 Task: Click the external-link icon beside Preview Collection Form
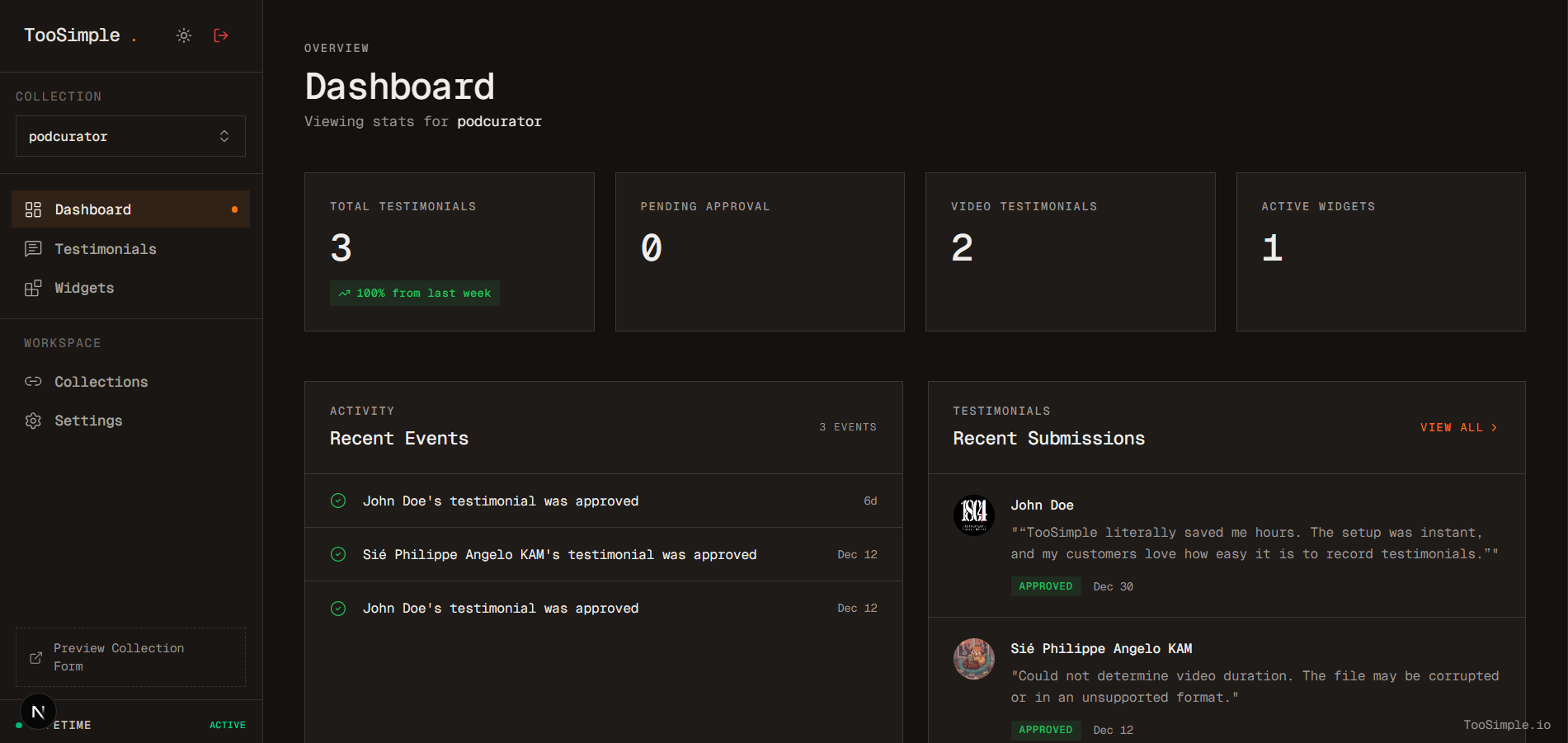35,656
